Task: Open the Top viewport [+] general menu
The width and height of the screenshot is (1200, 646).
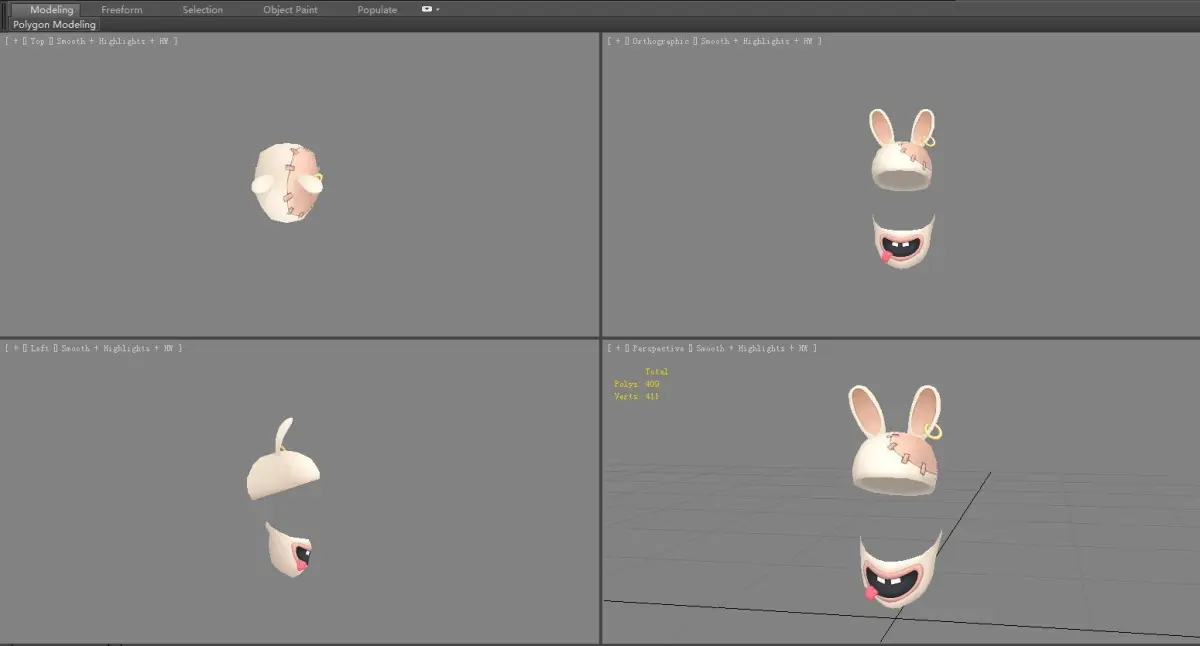Action: pos(15,41)
